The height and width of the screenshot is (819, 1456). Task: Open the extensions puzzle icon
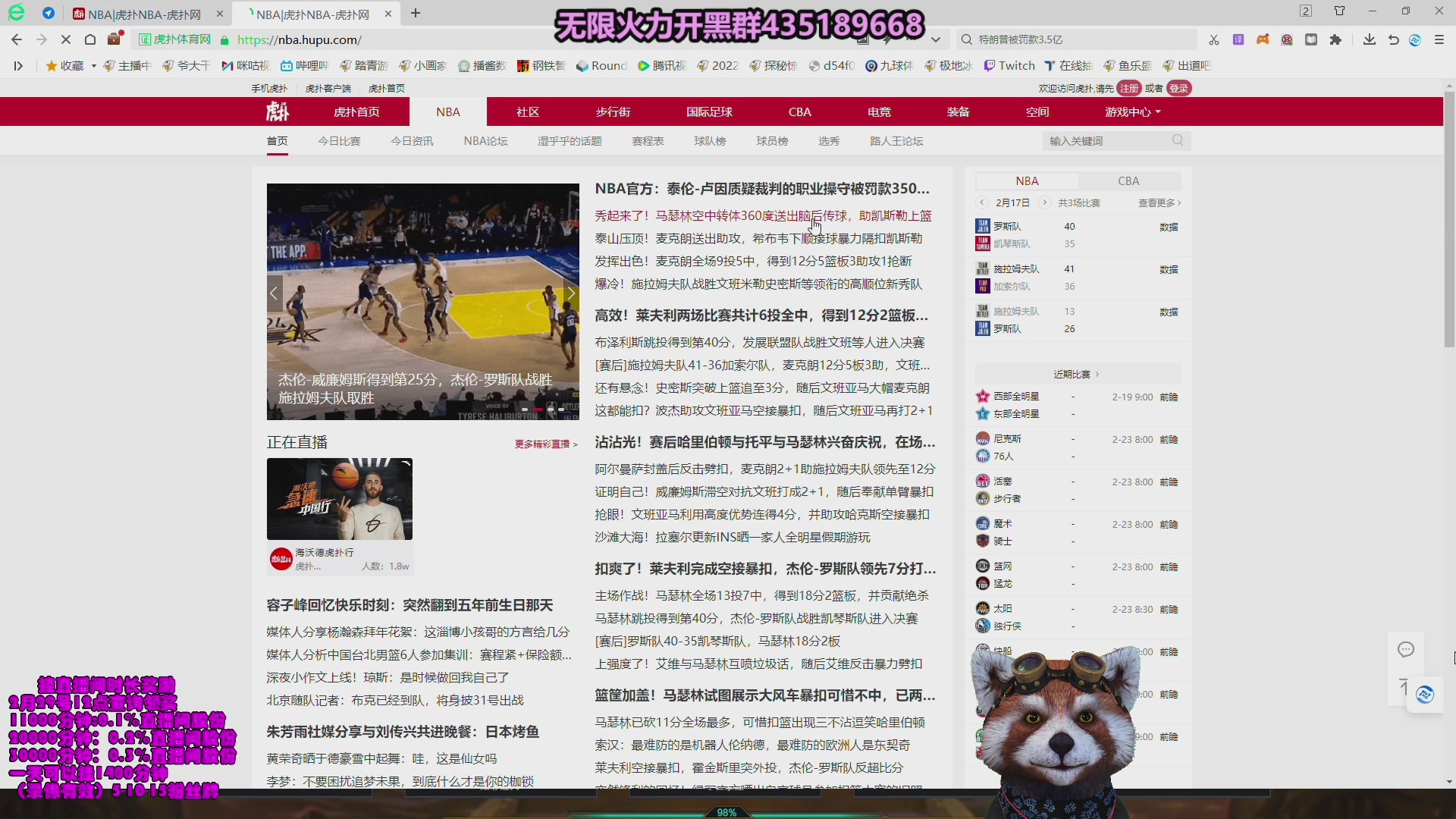click(x=1335, y=39)
